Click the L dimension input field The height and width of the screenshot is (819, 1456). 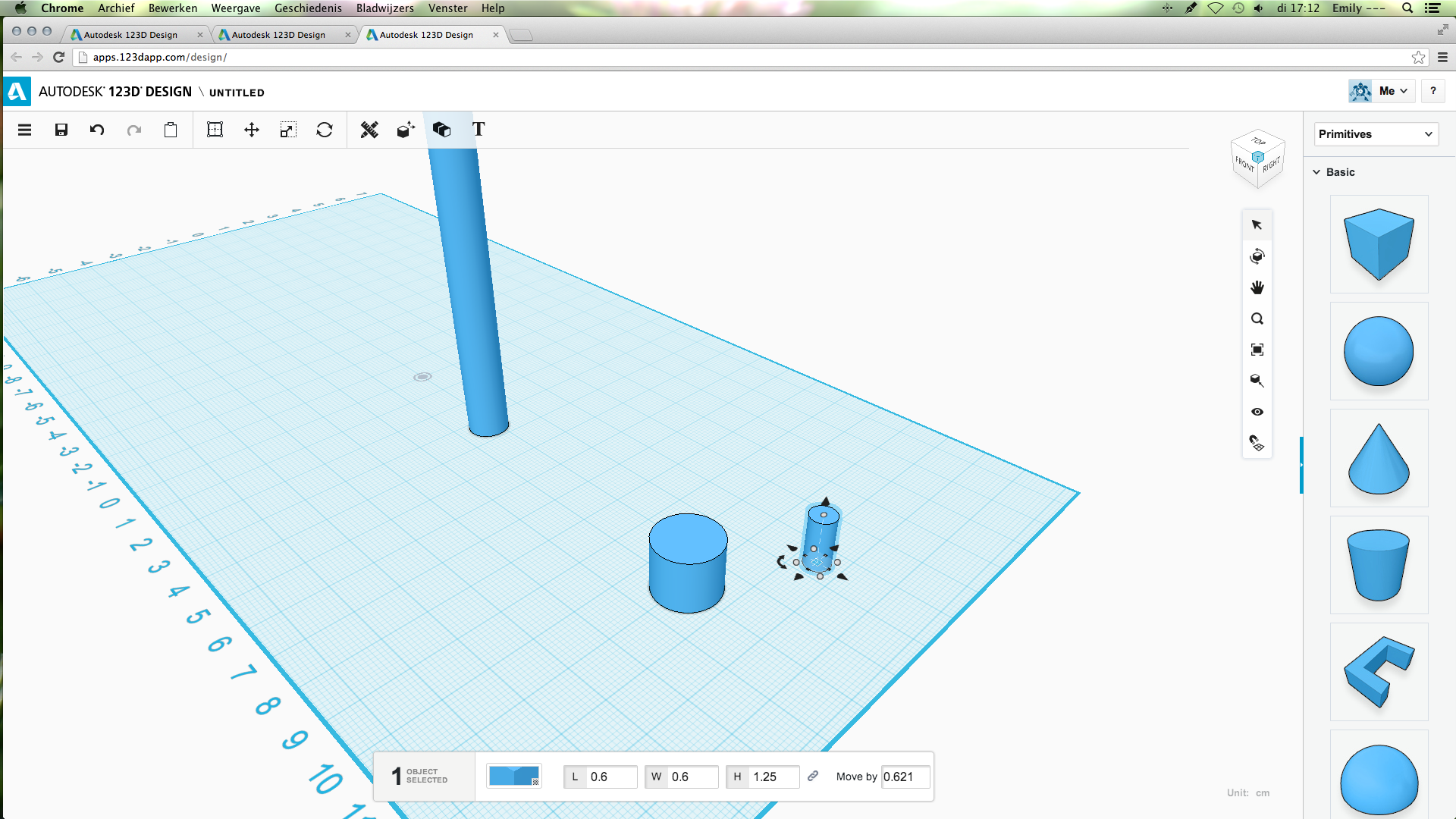point(611,777)
